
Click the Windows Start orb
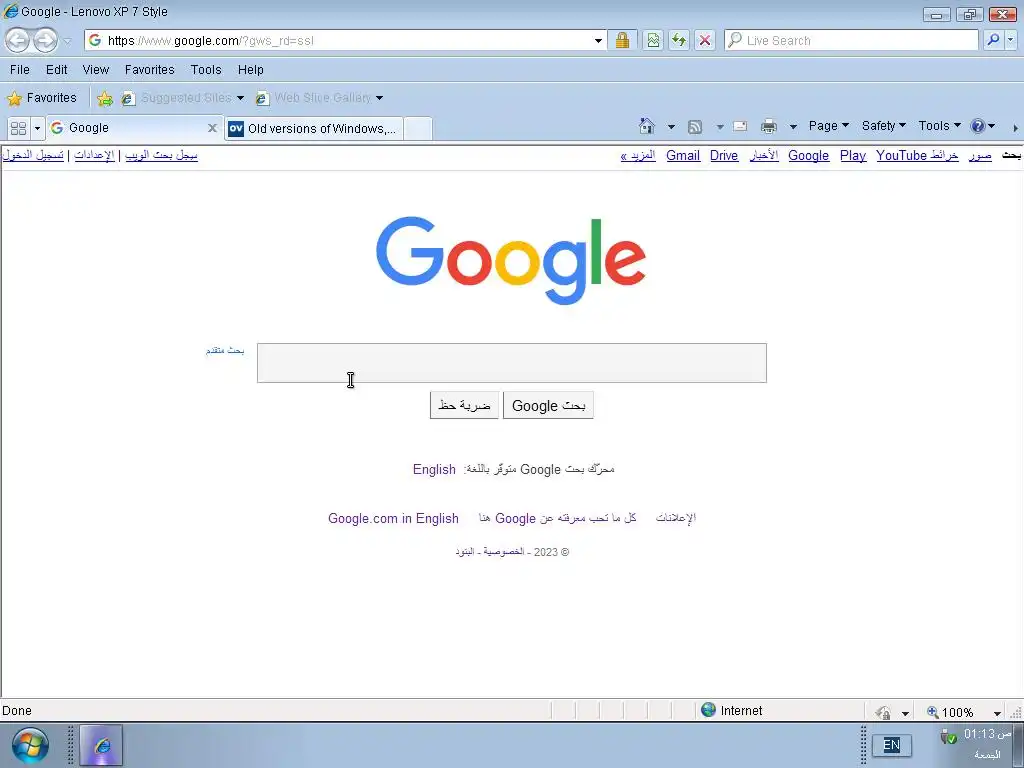(x=30, y=745)
